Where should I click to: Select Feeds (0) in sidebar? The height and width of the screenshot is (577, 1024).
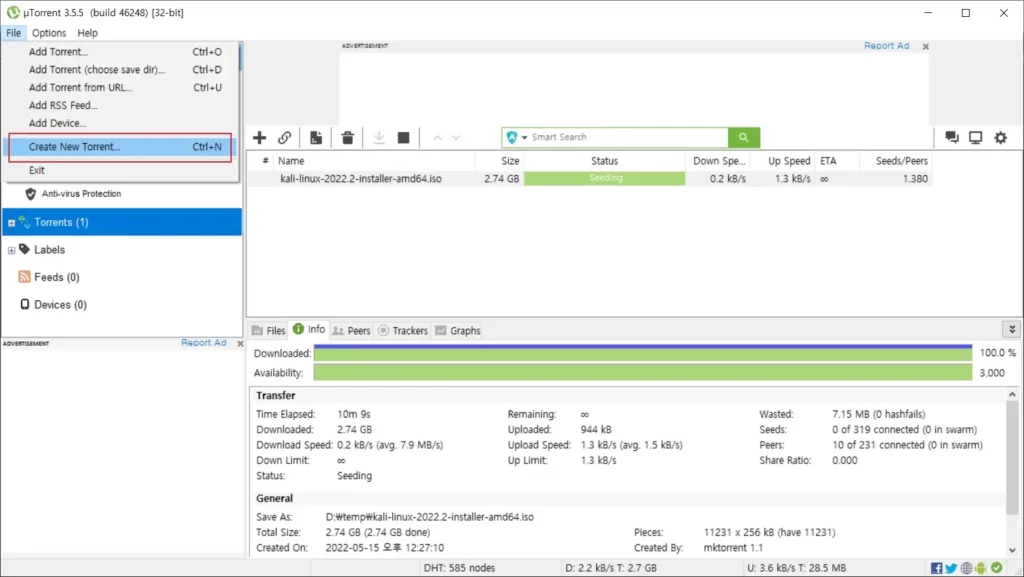[x=57, y=277]
